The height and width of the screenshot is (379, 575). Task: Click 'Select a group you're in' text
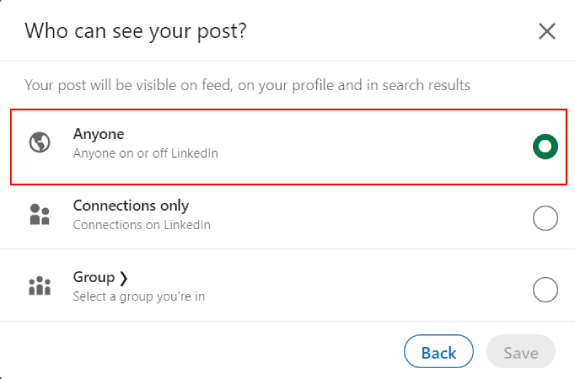139,296
